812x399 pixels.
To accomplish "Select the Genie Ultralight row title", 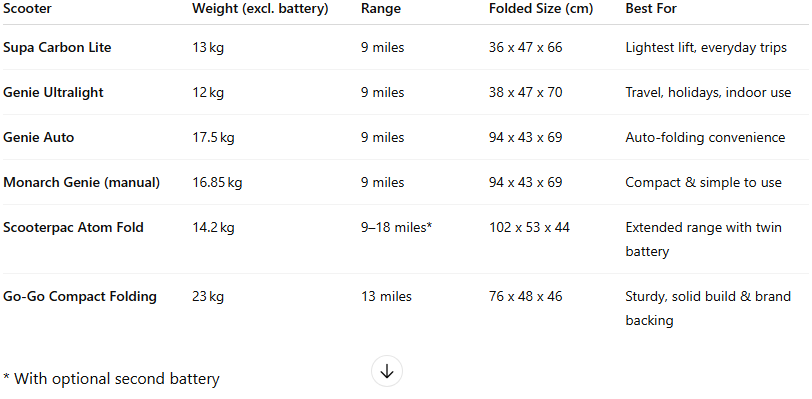I will point(53,93).
